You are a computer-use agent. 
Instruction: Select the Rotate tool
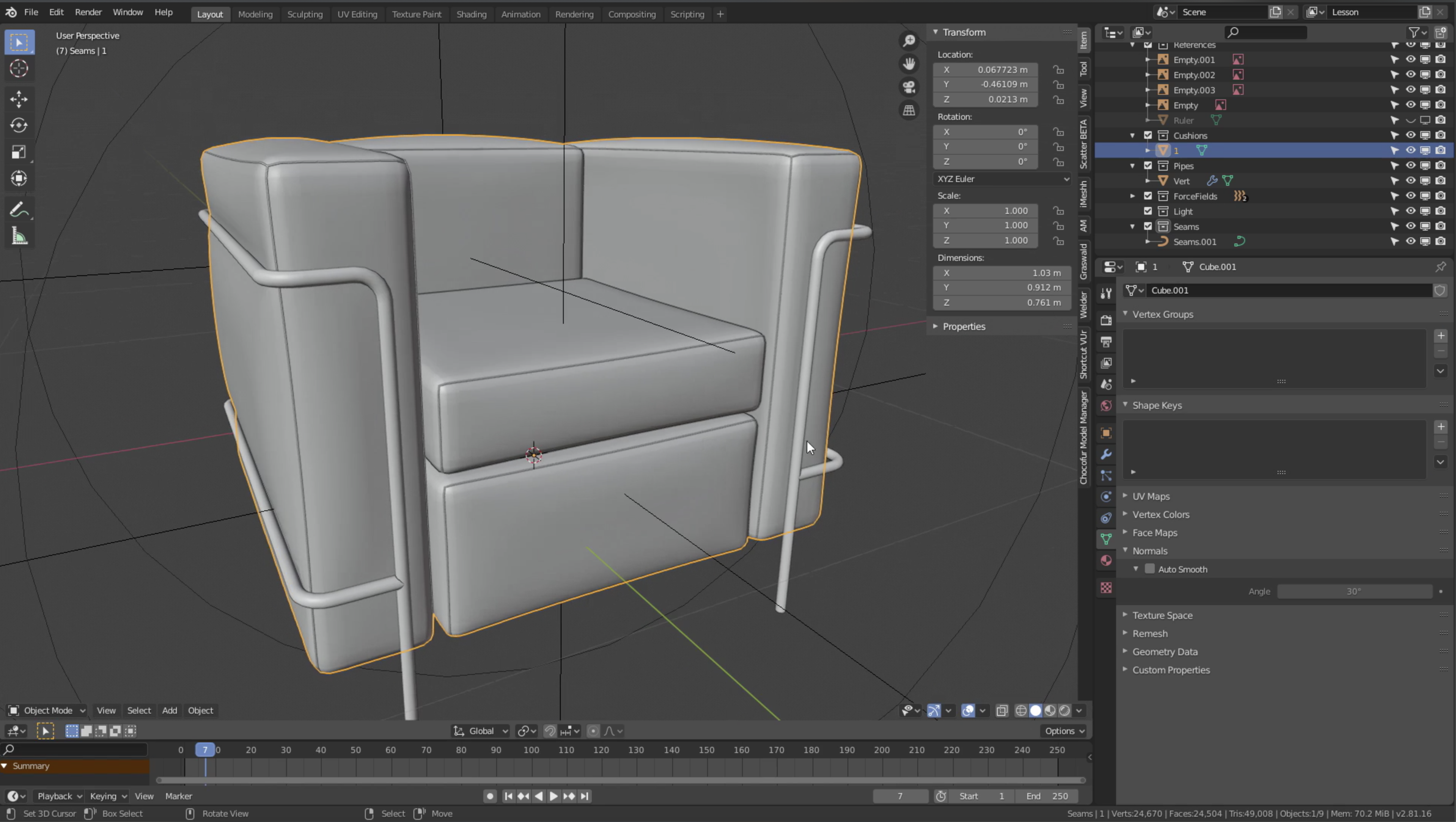(19, 125)
